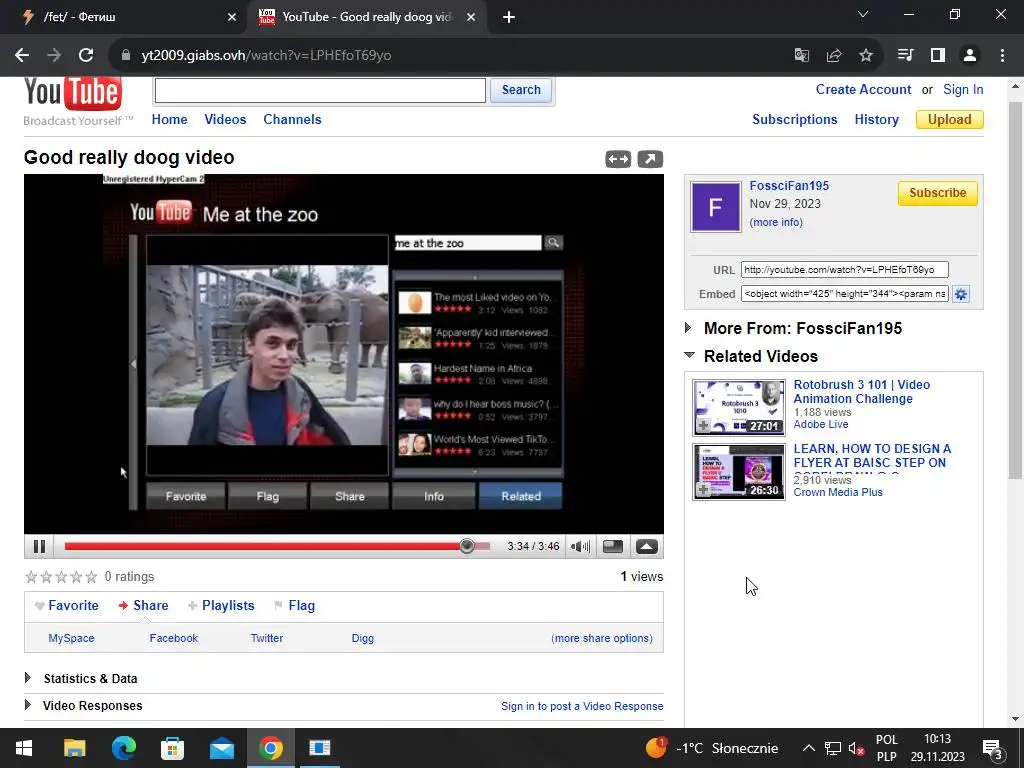Image resolution: width=1024 pixels, height=768 pixels.
Task: Open viewing History
Action: [x=876, y=120]
